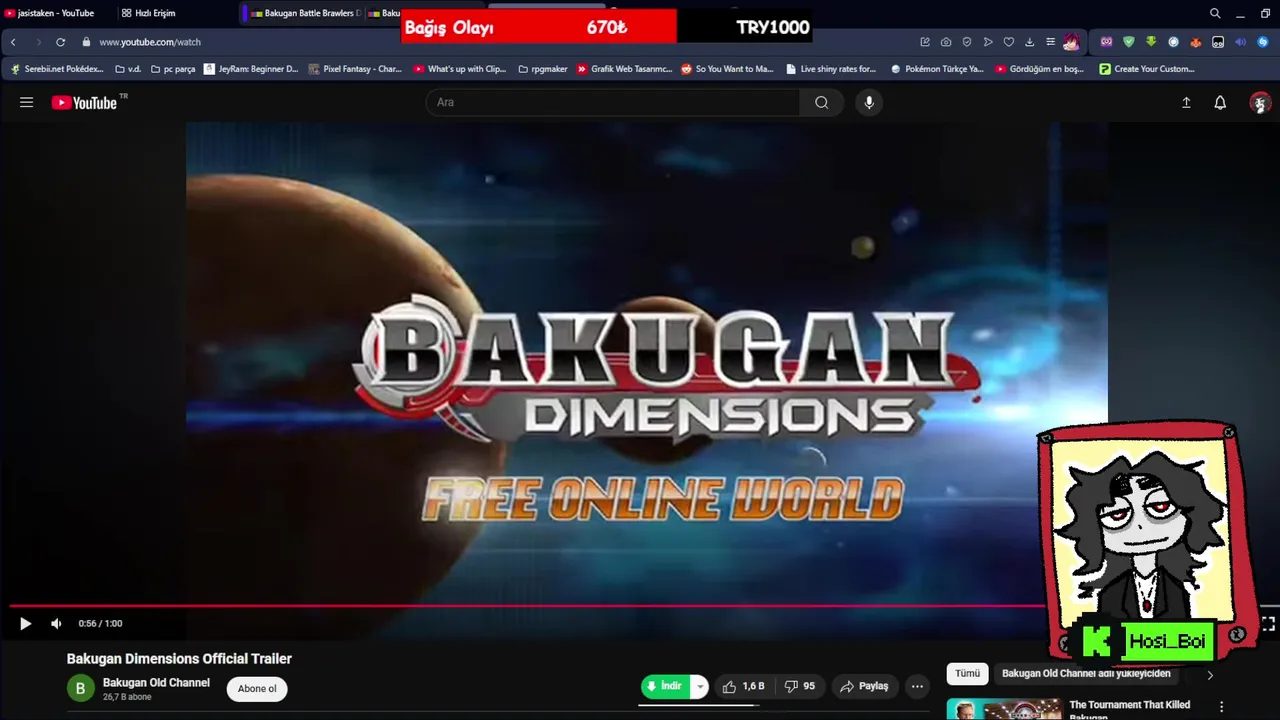Open the Gördüğüm en boş... bookmark
Viewport: 1280px width, 720px height.
[x=1040, y=69]
